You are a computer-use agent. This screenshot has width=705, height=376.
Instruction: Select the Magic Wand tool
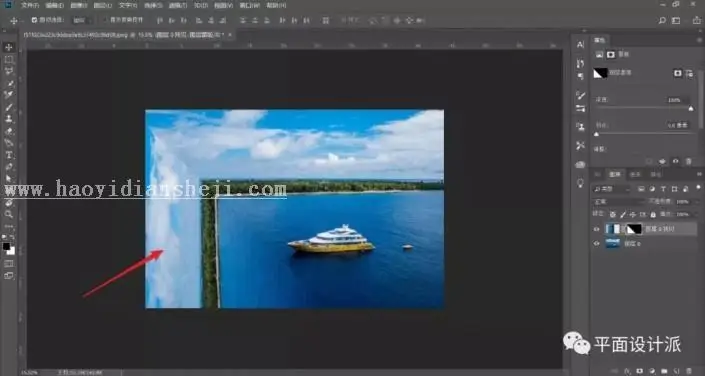click(9, 83)
